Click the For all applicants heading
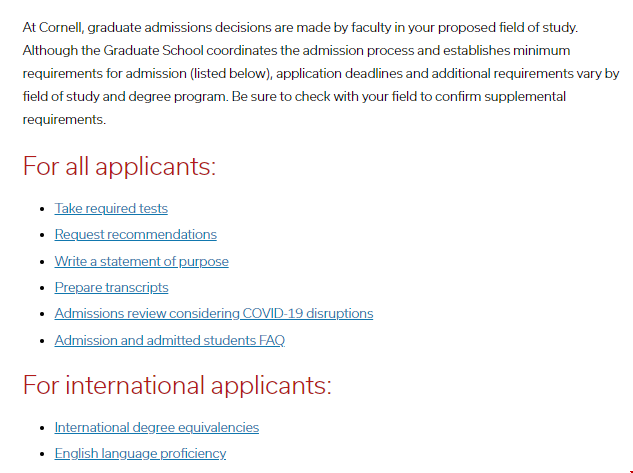The height and width of the screenshot is (473, 633). tap(119, 166)
